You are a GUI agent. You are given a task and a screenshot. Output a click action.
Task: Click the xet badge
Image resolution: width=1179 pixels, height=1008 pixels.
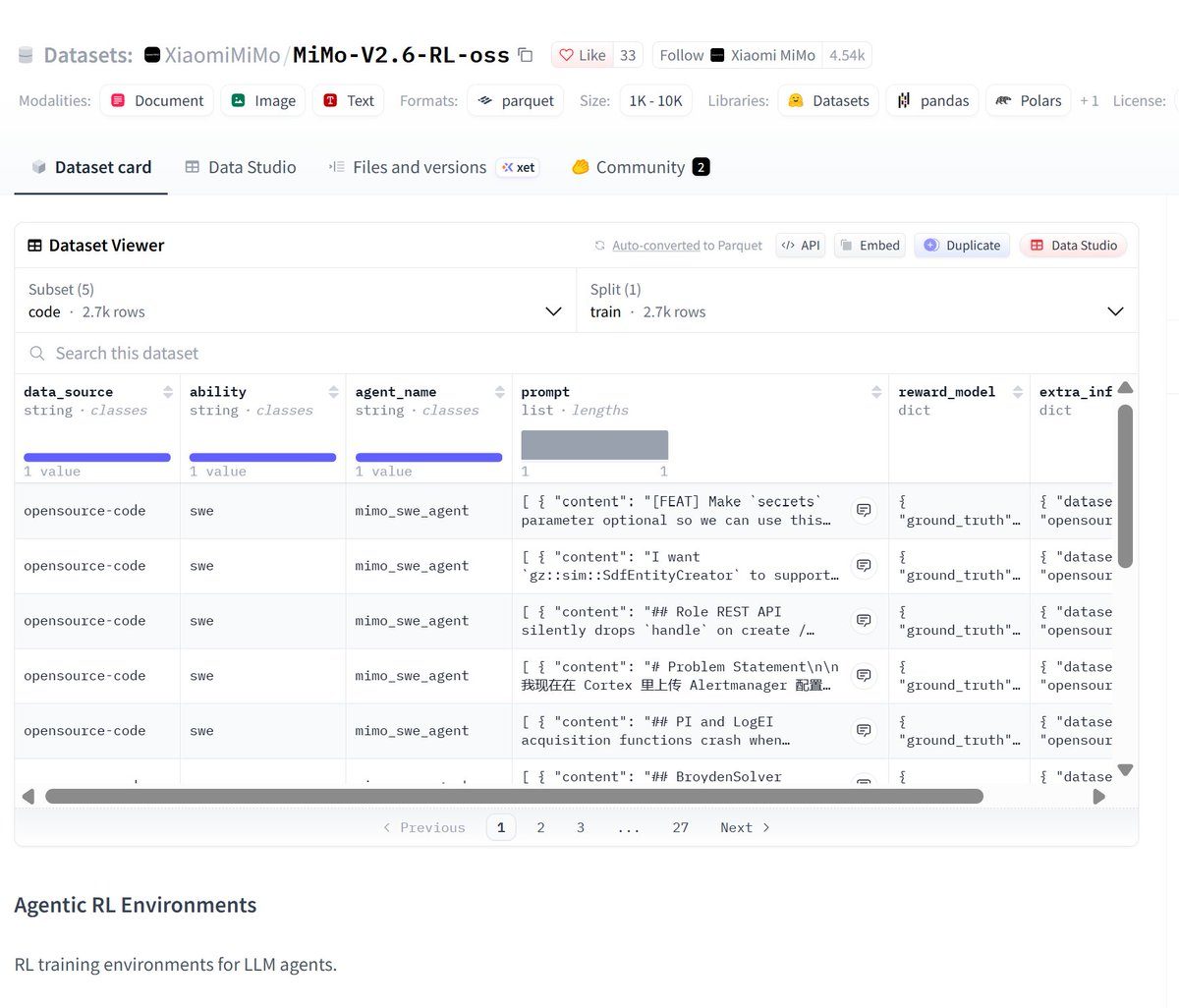(518, 167)
